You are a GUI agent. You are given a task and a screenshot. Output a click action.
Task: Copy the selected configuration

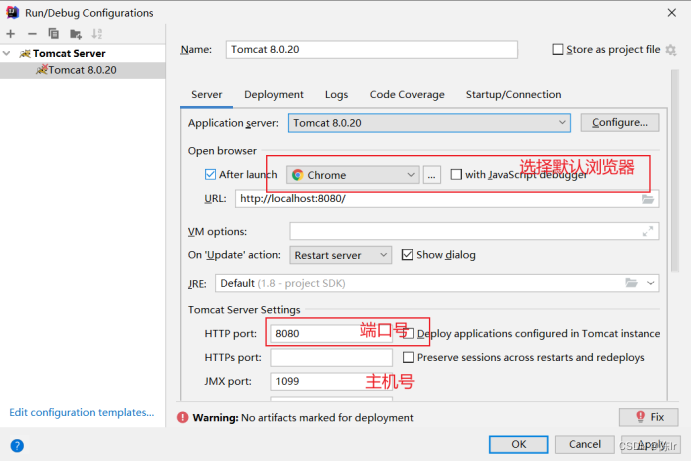[x=53, y=34]
